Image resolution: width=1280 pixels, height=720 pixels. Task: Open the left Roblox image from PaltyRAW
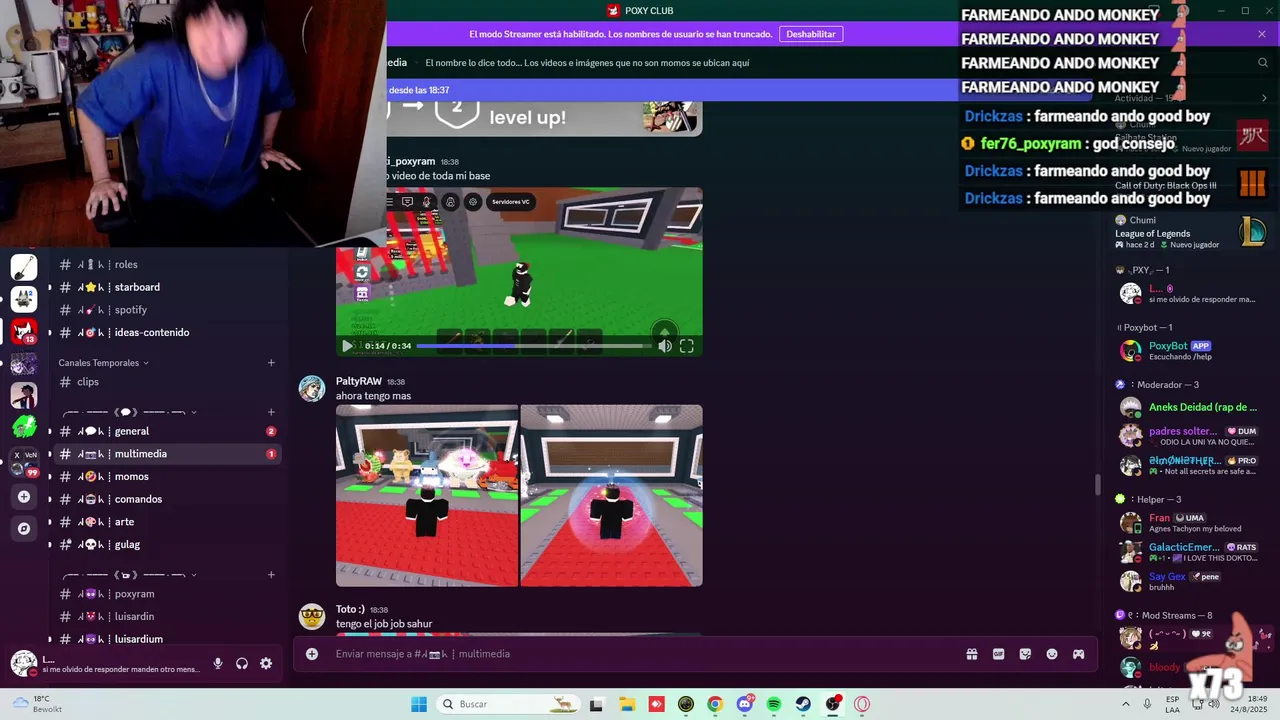[x=427, y=495]
